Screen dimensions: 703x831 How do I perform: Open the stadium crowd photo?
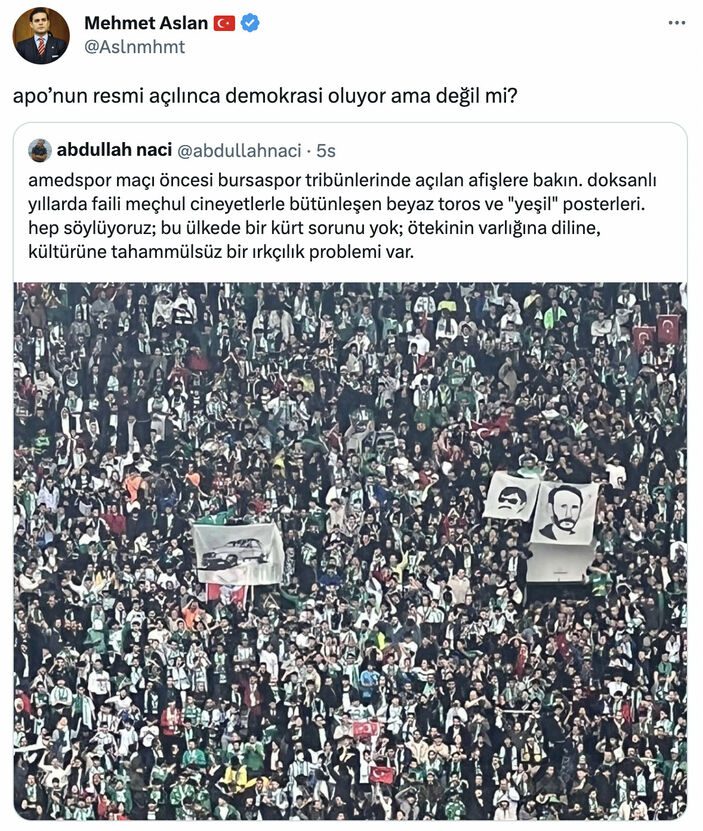pos(350,551)
